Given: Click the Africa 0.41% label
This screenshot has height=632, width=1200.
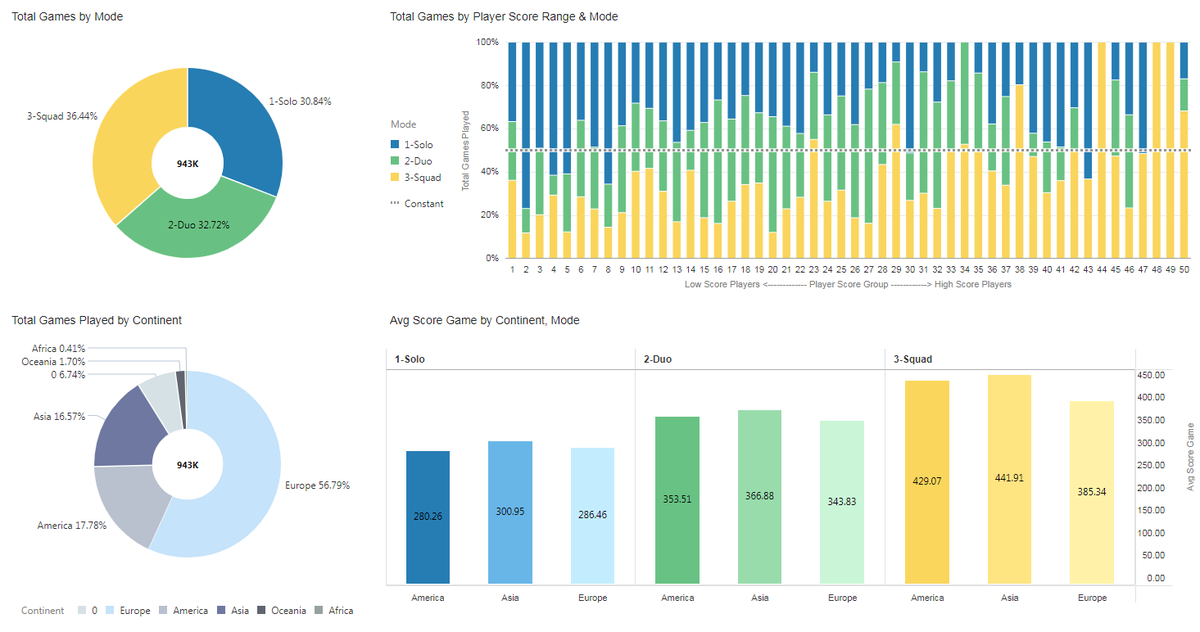Looking at the screenshot, I should coord(59,348).
